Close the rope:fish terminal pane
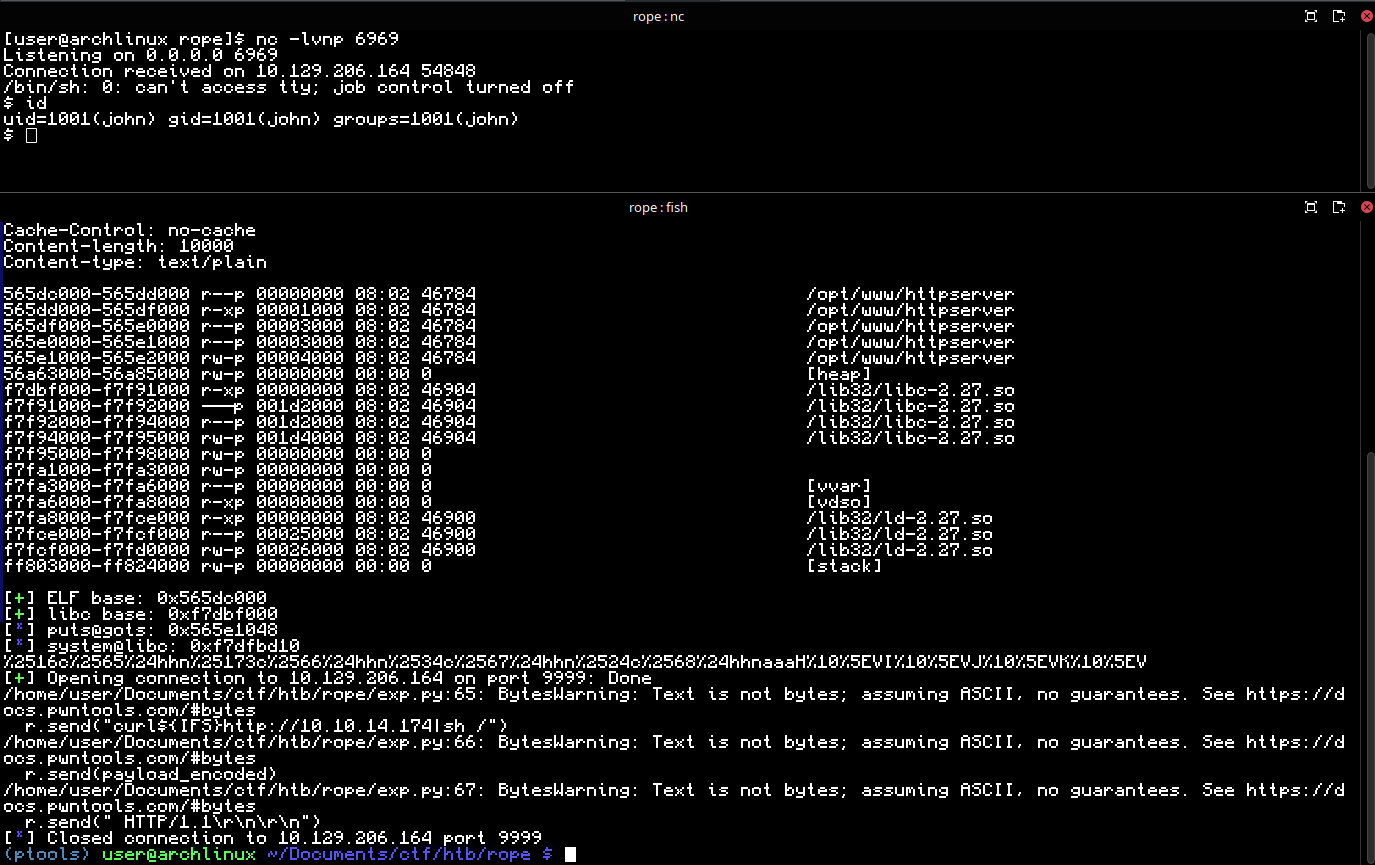 (1366, 207)
